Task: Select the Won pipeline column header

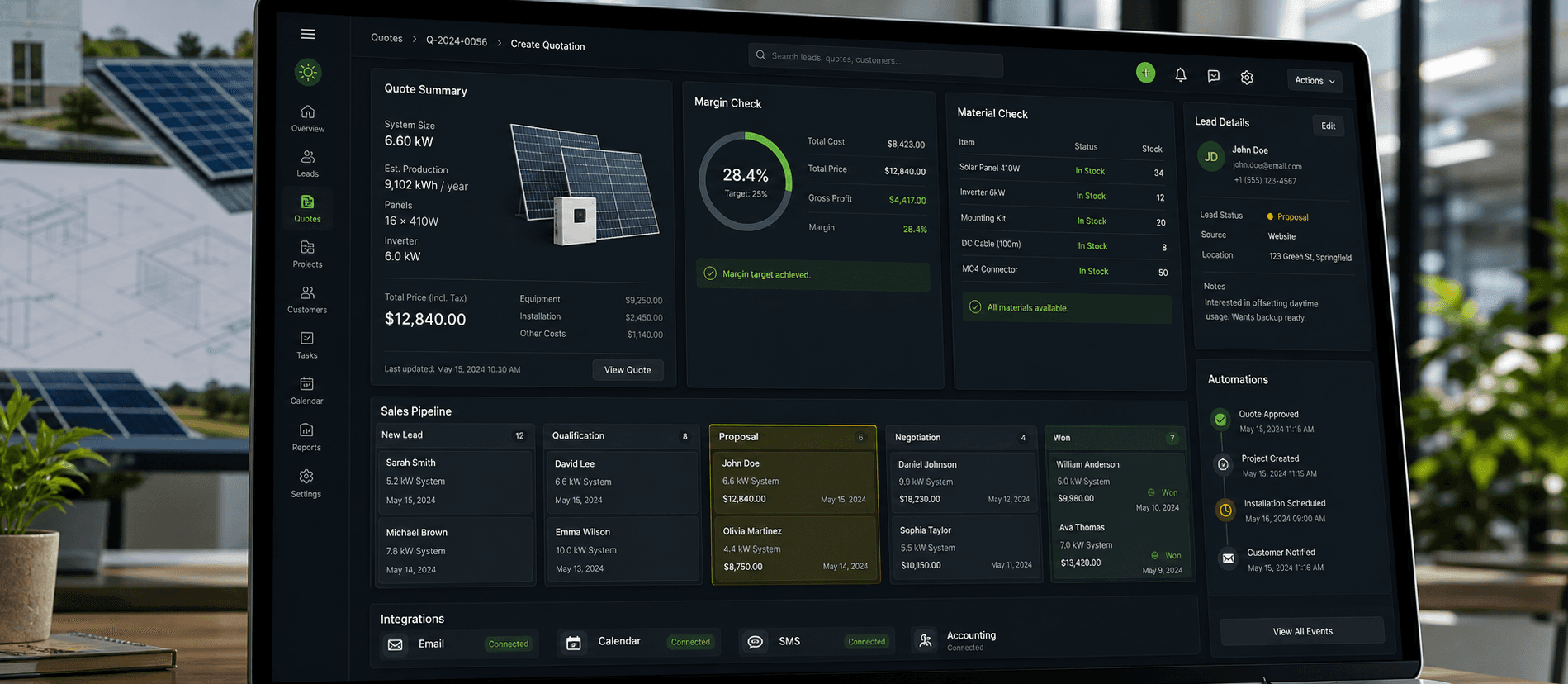Action: [1116, 438]
